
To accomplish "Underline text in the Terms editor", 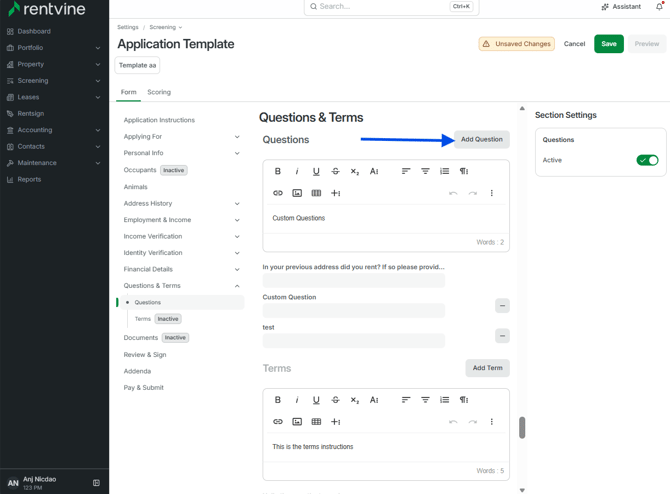I will 316,400.
